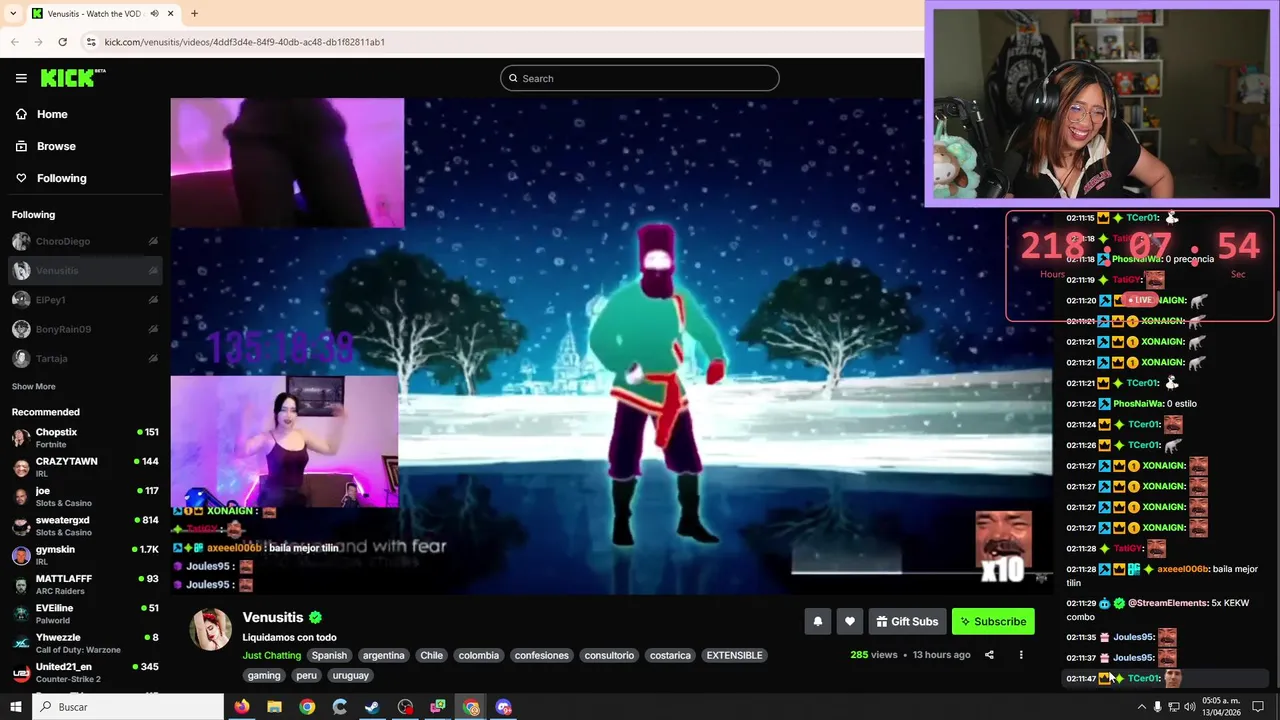Toggle notifications for BonyRain09
The height and width of the screenshot is (720, 1280).
click(x=153, y=329)
